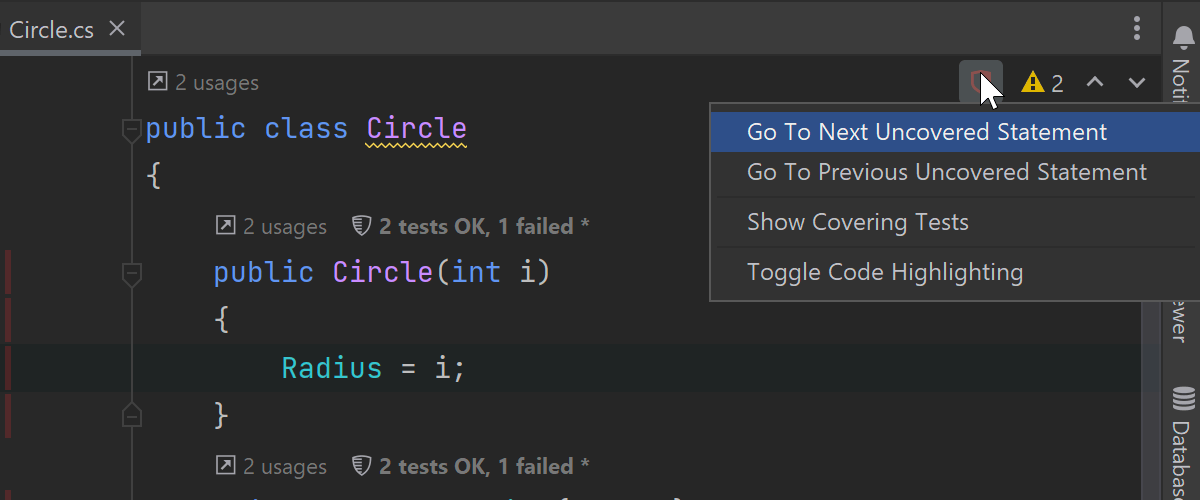
Task: Open the editor tabs three-dot options menu
Action: click(x=1137, y=28)
